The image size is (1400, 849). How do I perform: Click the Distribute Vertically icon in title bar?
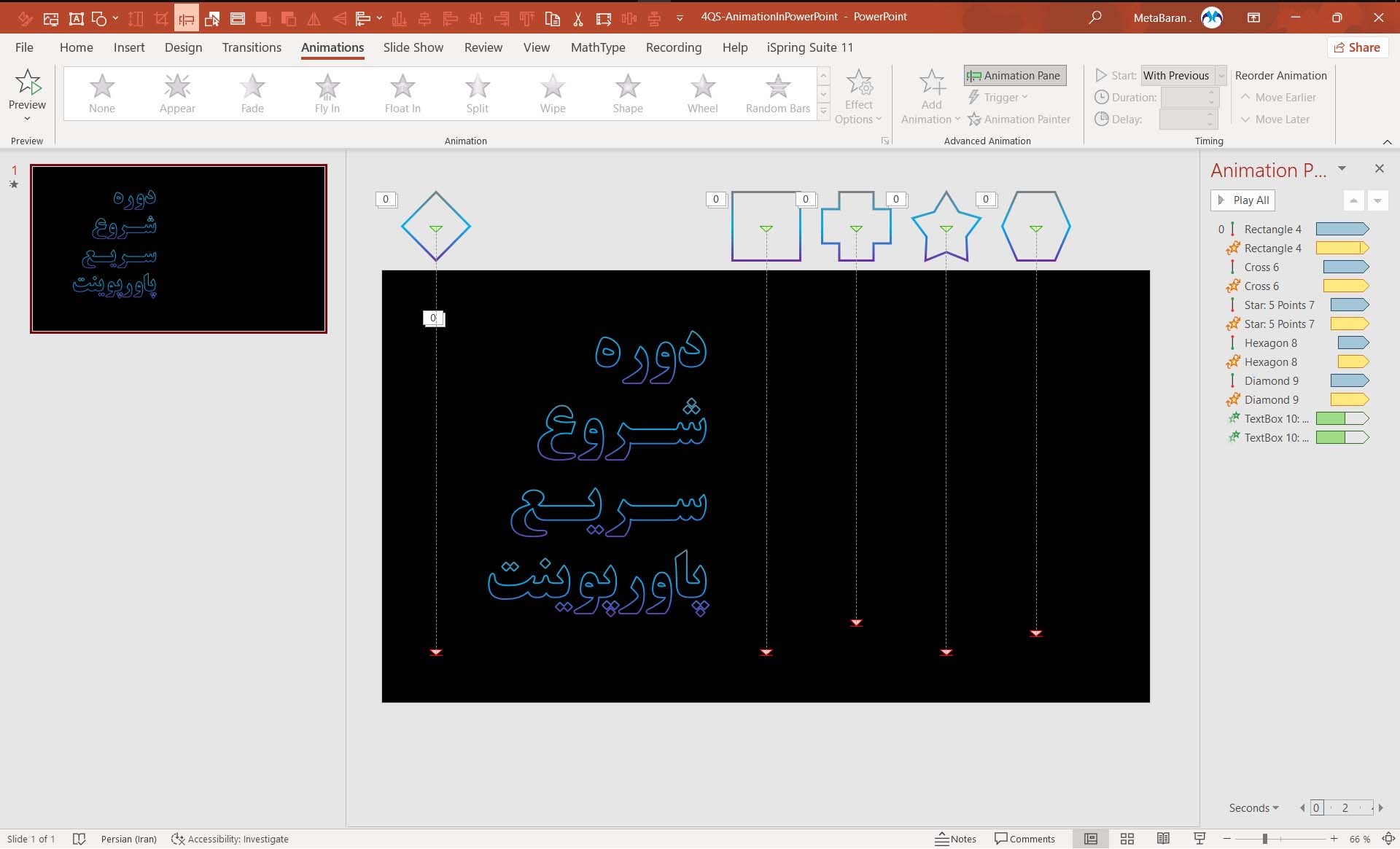coord(655,18)
